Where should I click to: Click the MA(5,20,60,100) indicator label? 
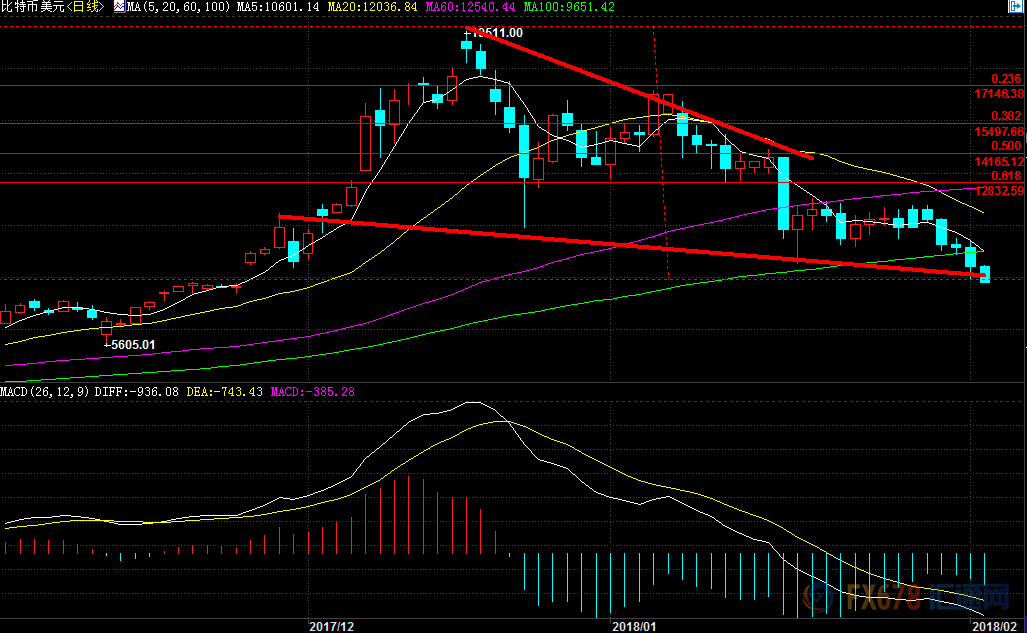click(x=178, y=7)
